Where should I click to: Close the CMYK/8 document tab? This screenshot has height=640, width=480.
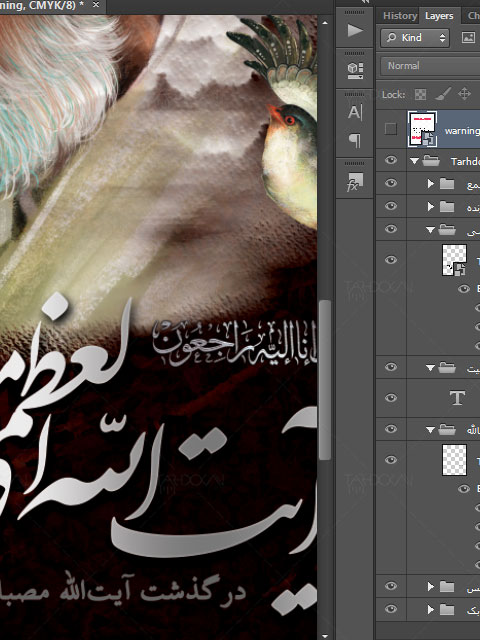96,4
